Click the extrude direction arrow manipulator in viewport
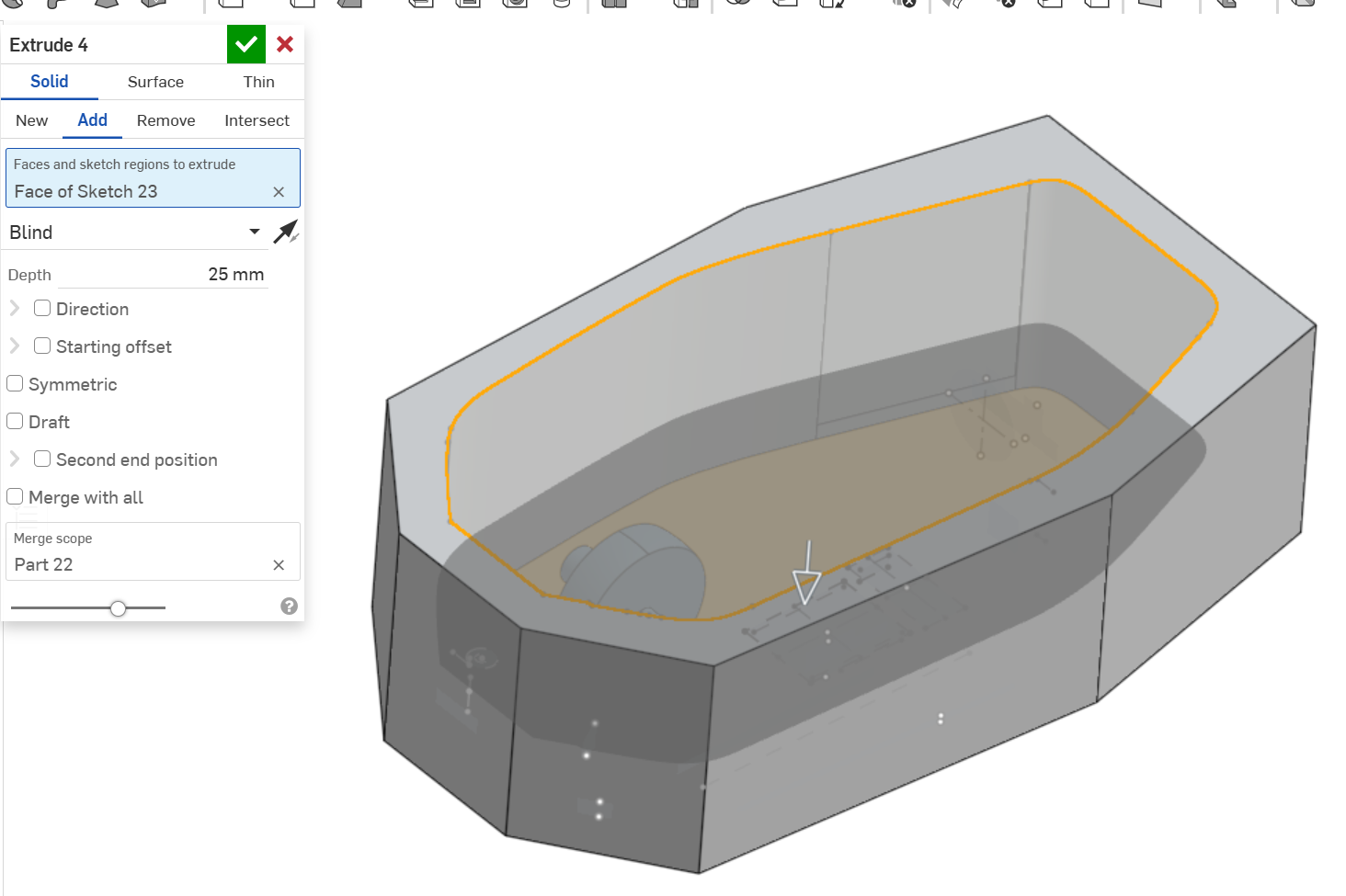Screen dimensions: 1346x896 pos(806,574)
